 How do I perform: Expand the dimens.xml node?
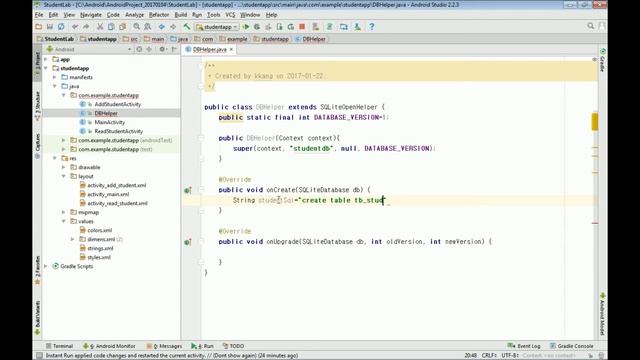click(x=73, y=239)
